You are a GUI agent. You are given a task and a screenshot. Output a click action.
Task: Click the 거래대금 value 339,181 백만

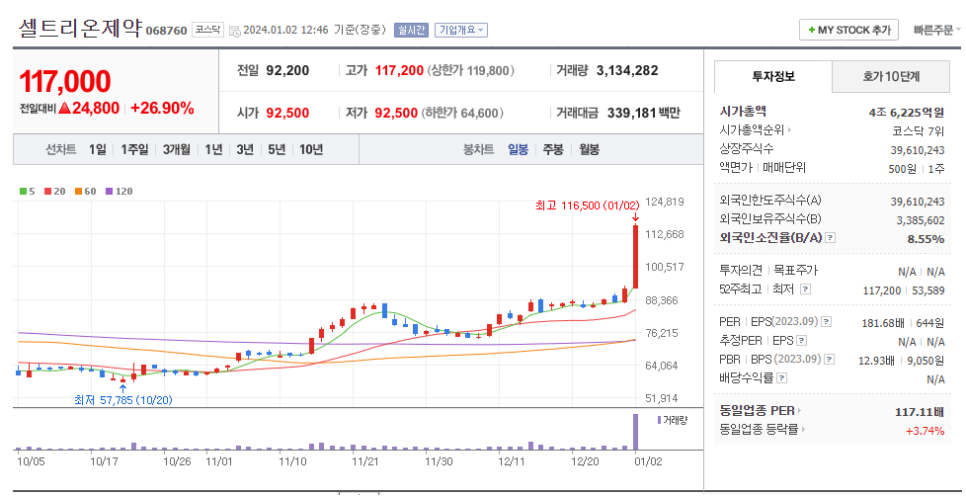(644, 113)
